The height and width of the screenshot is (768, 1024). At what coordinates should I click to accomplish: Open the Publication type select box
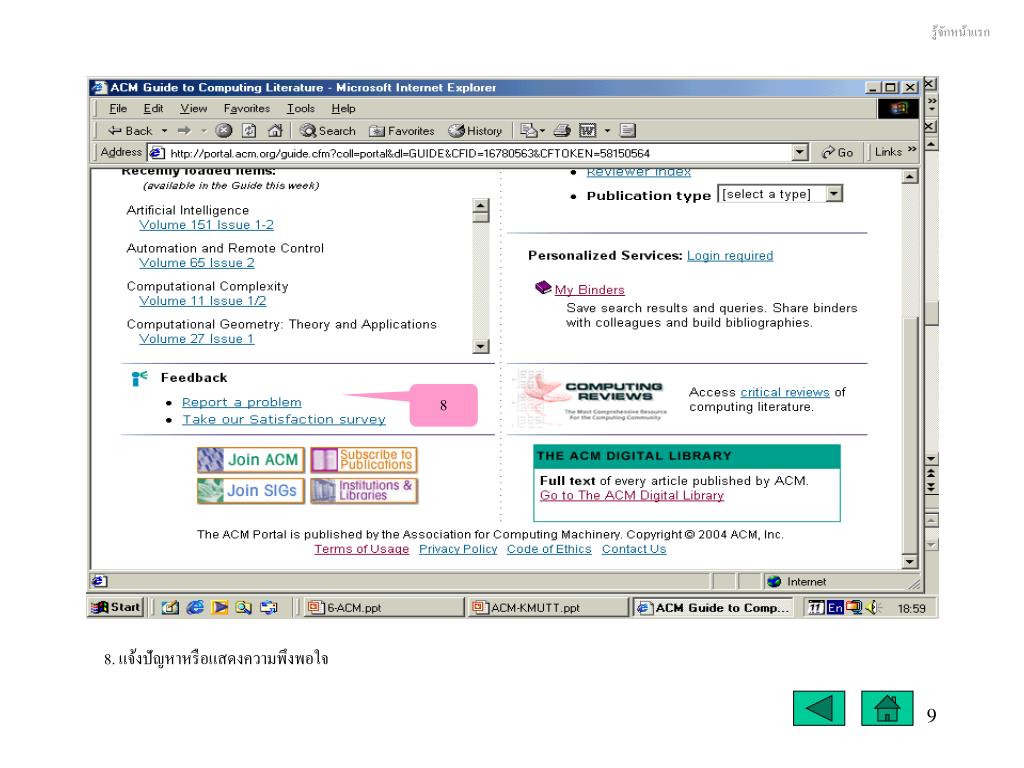780,194
